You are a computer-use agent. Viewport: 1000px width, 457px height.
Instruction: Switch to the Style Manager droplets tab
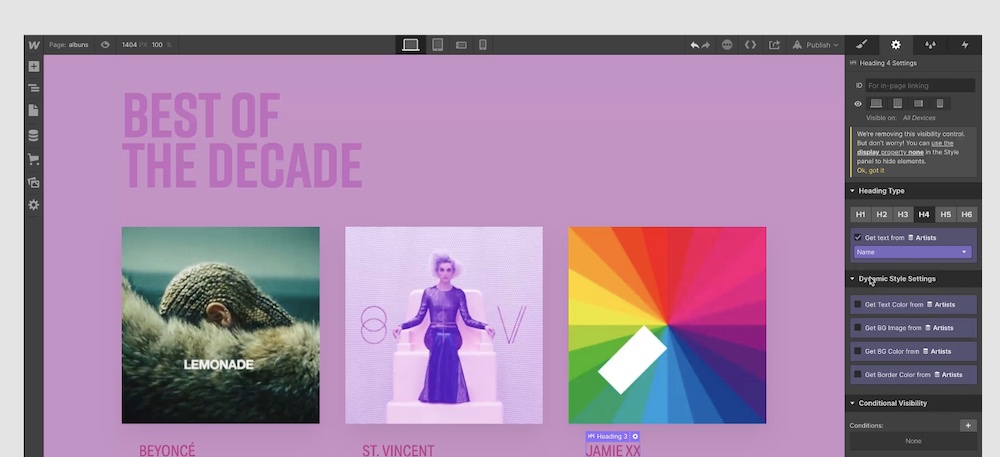click(930, 45)
